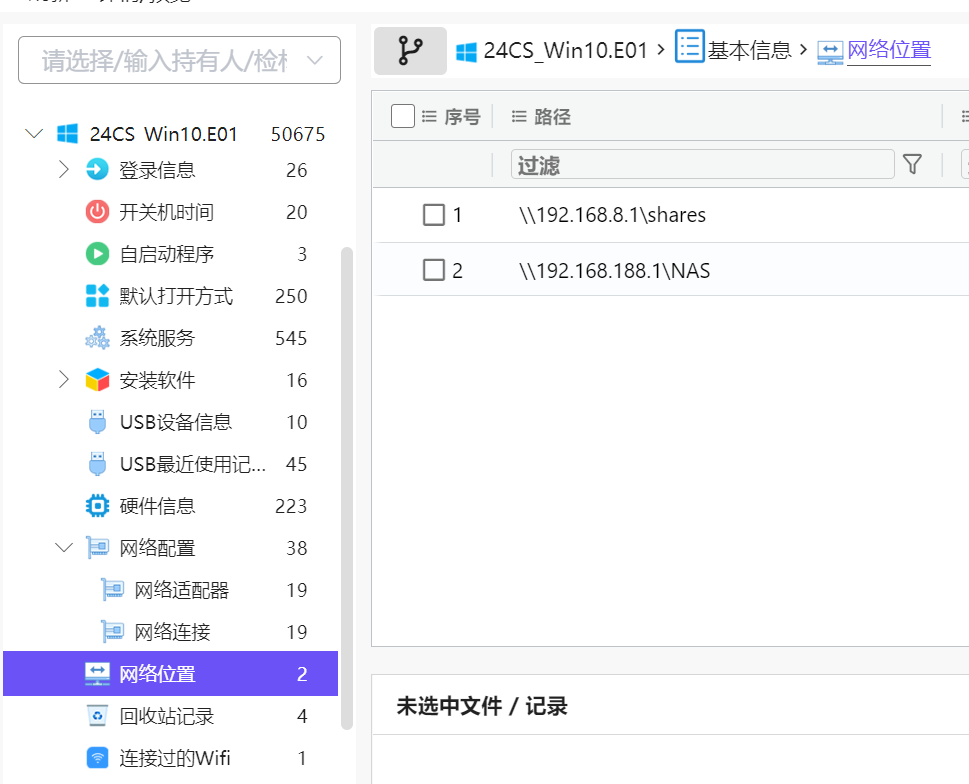969x784 pixels.
Task: Expand the 安装软件 tree node
Action: click(64, 380)
